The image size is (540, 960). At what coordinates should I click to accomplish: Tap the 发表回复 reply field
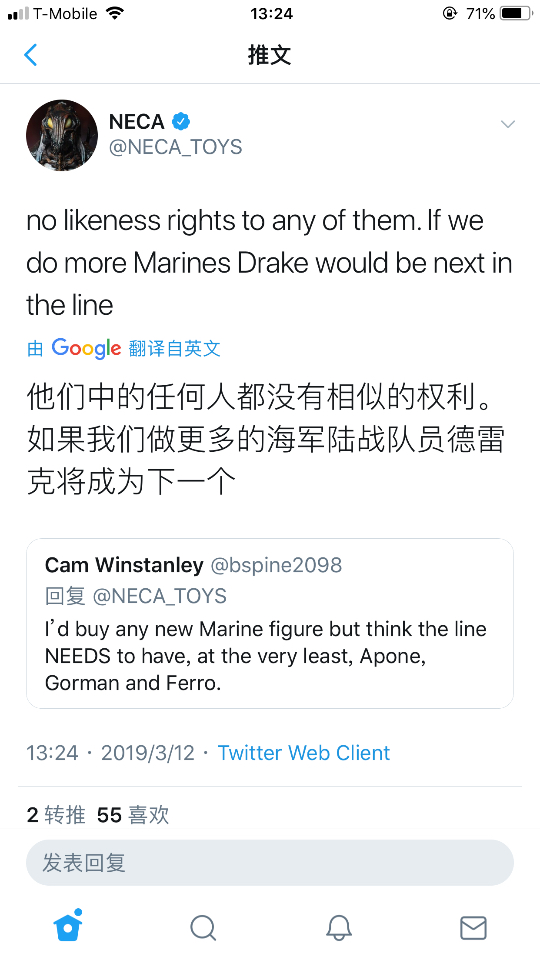pyautogui.click(x=269, y=863)
